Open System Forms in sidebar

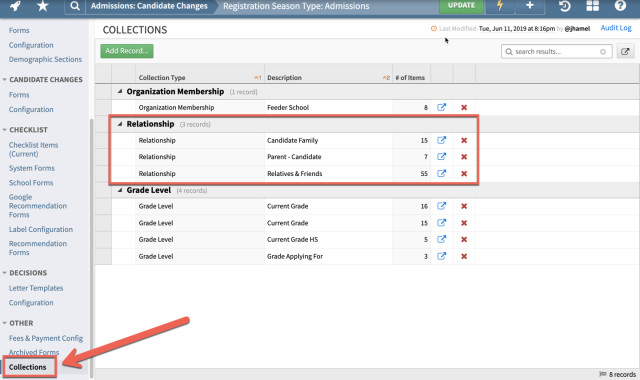31,168
